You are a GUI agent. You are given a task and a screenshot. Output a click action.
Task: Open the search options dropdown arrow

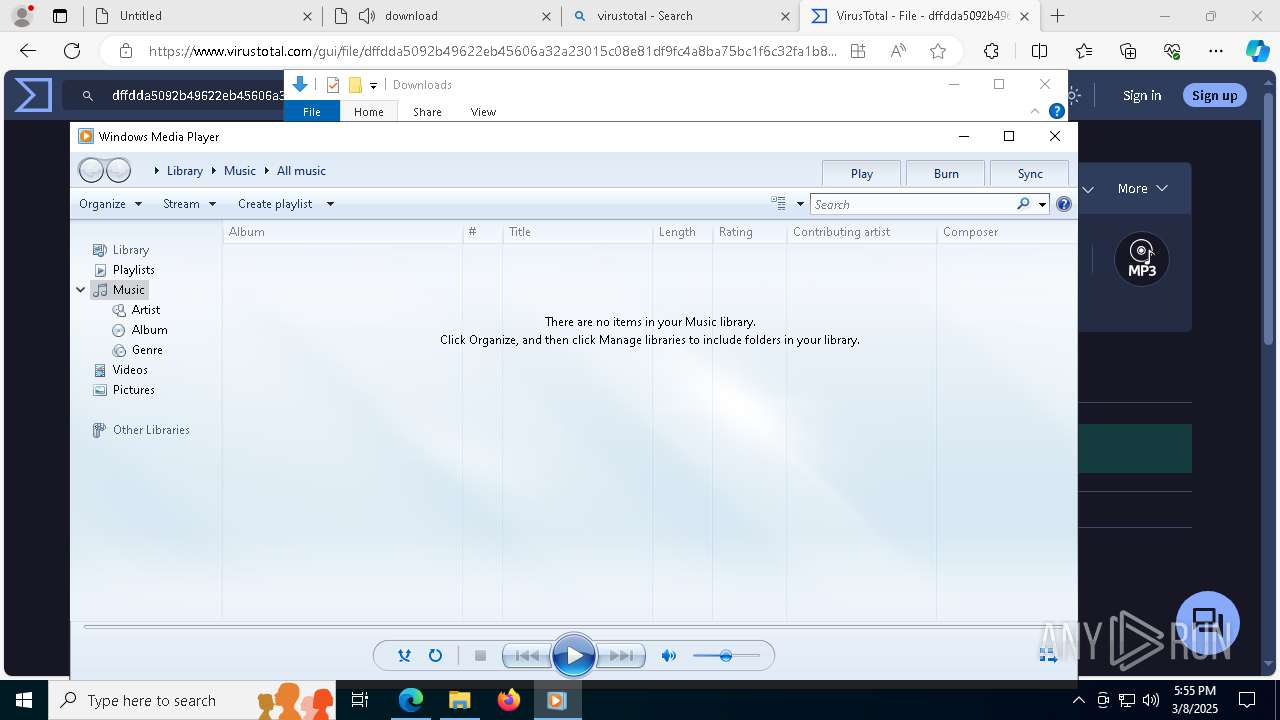point(1042,204)
